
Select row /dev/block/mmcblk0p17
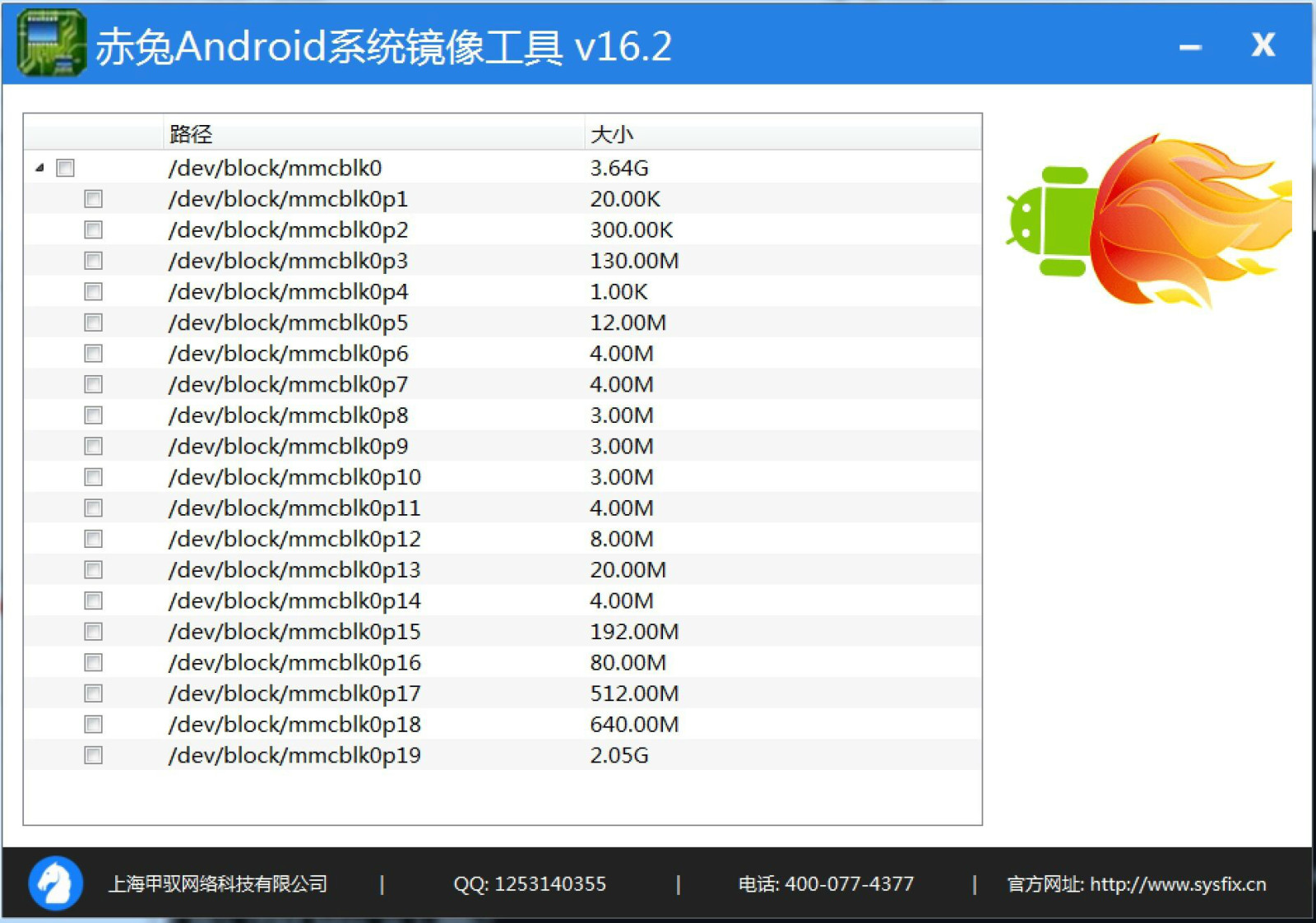503,693
